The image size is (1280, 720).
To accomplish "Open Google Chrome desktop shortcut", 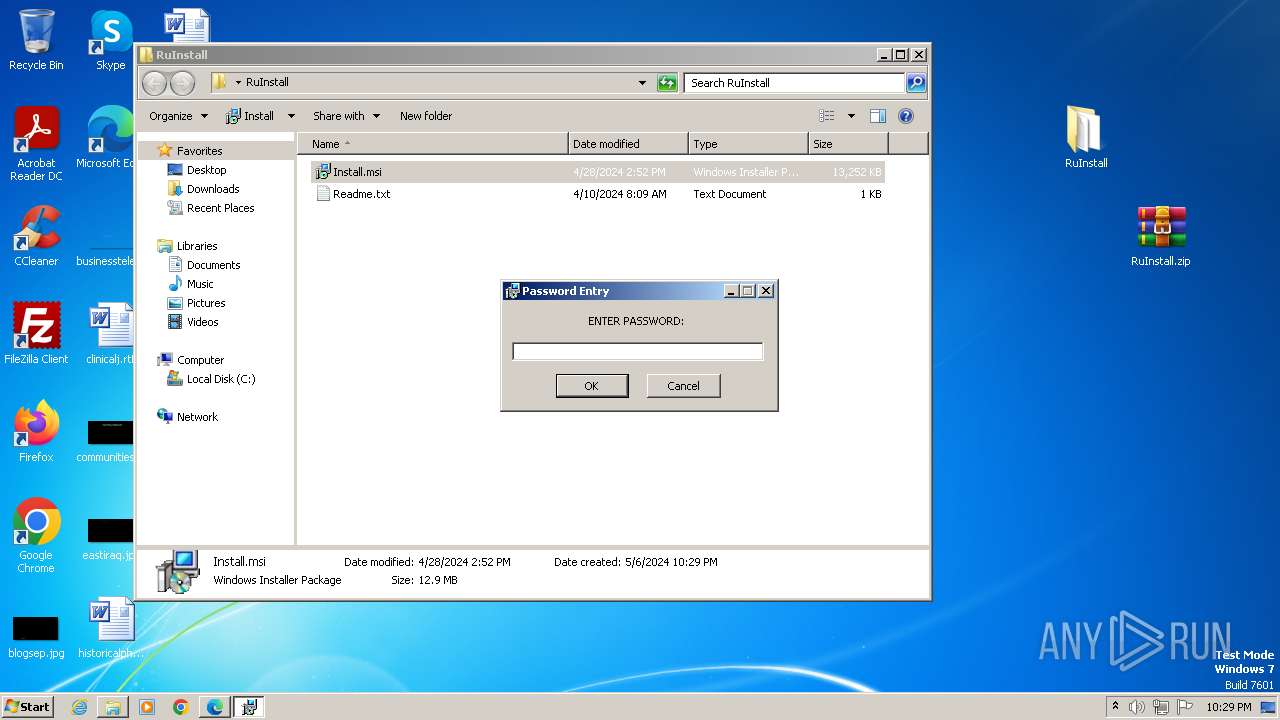I will [36, 536].
